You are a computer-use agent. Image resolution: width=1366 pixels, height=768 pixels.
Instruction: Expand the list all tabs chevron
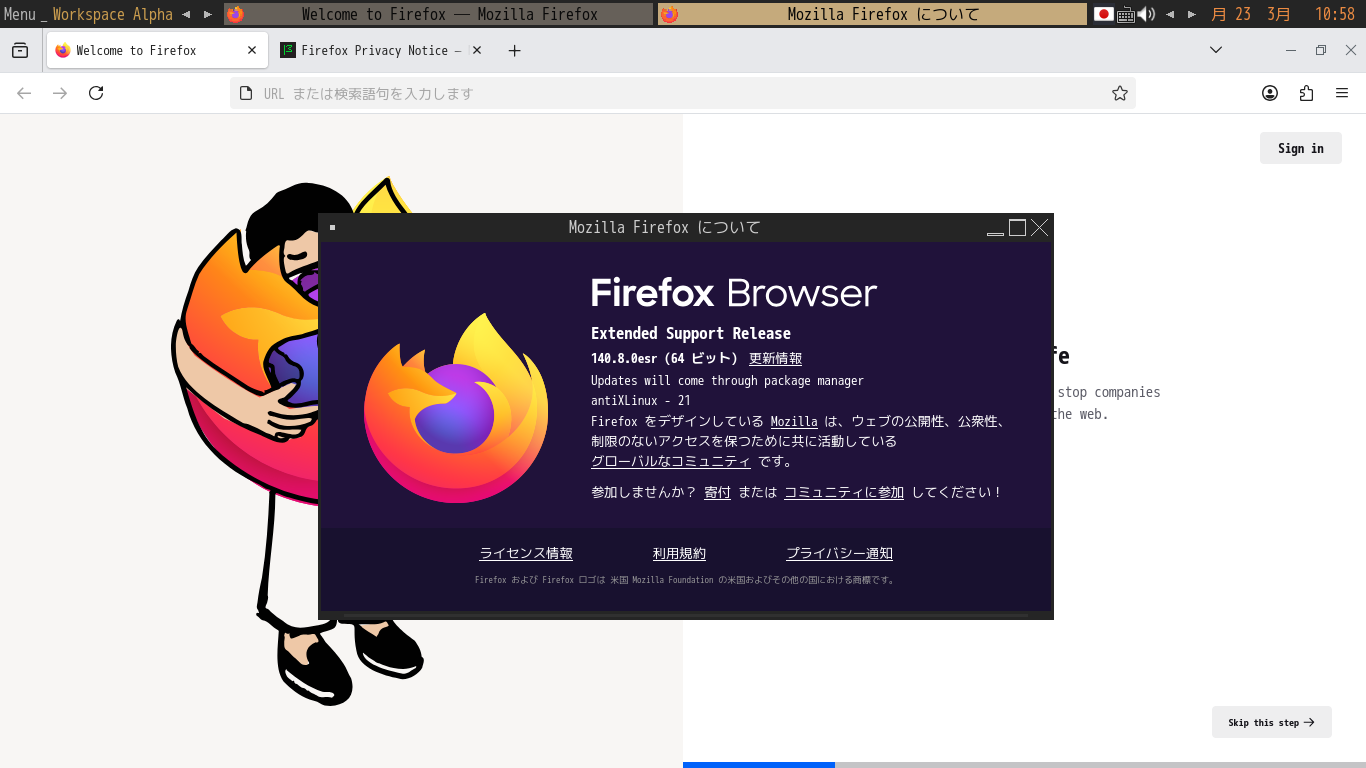[x=1216, y=50]
